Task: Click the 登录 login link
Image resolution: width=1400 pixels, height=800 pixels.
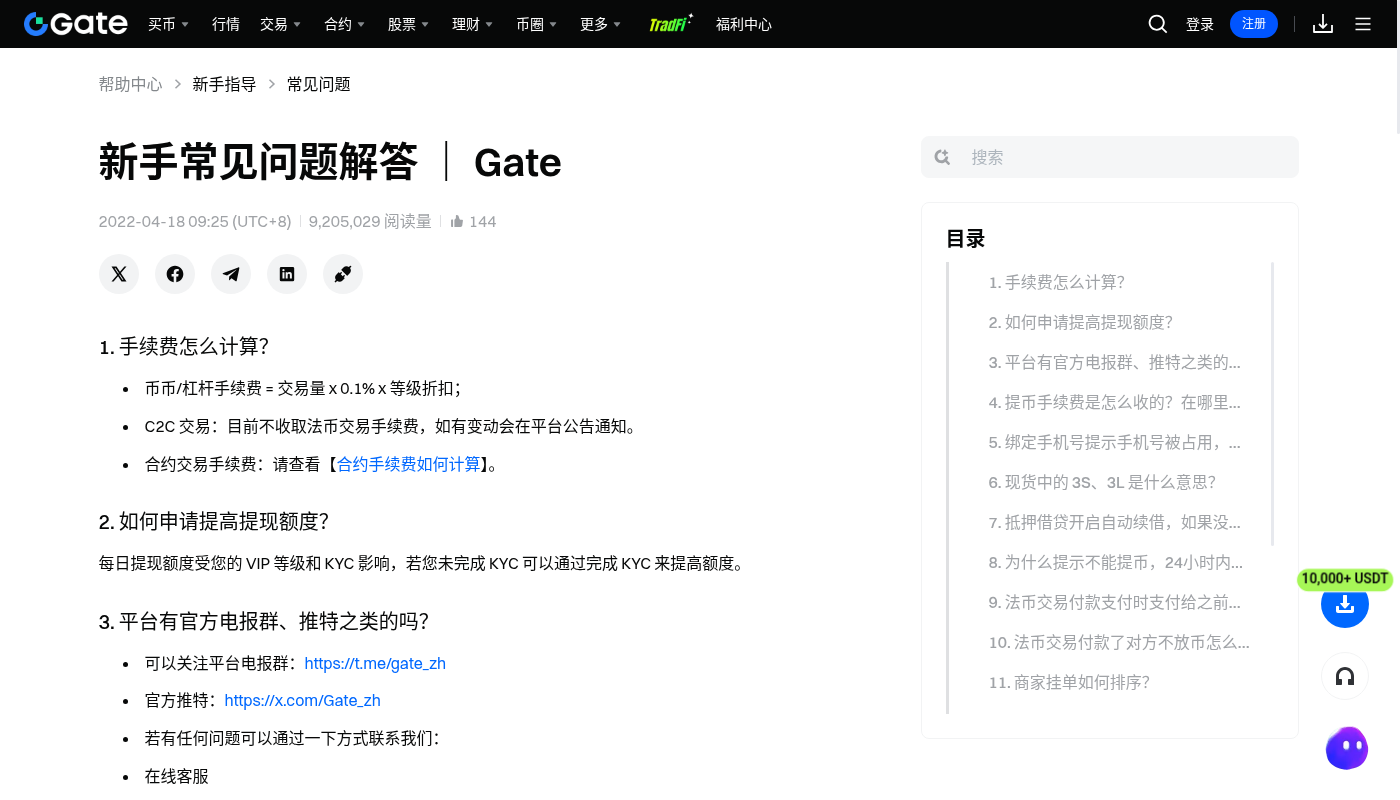Action: [x=1200, y=24]
